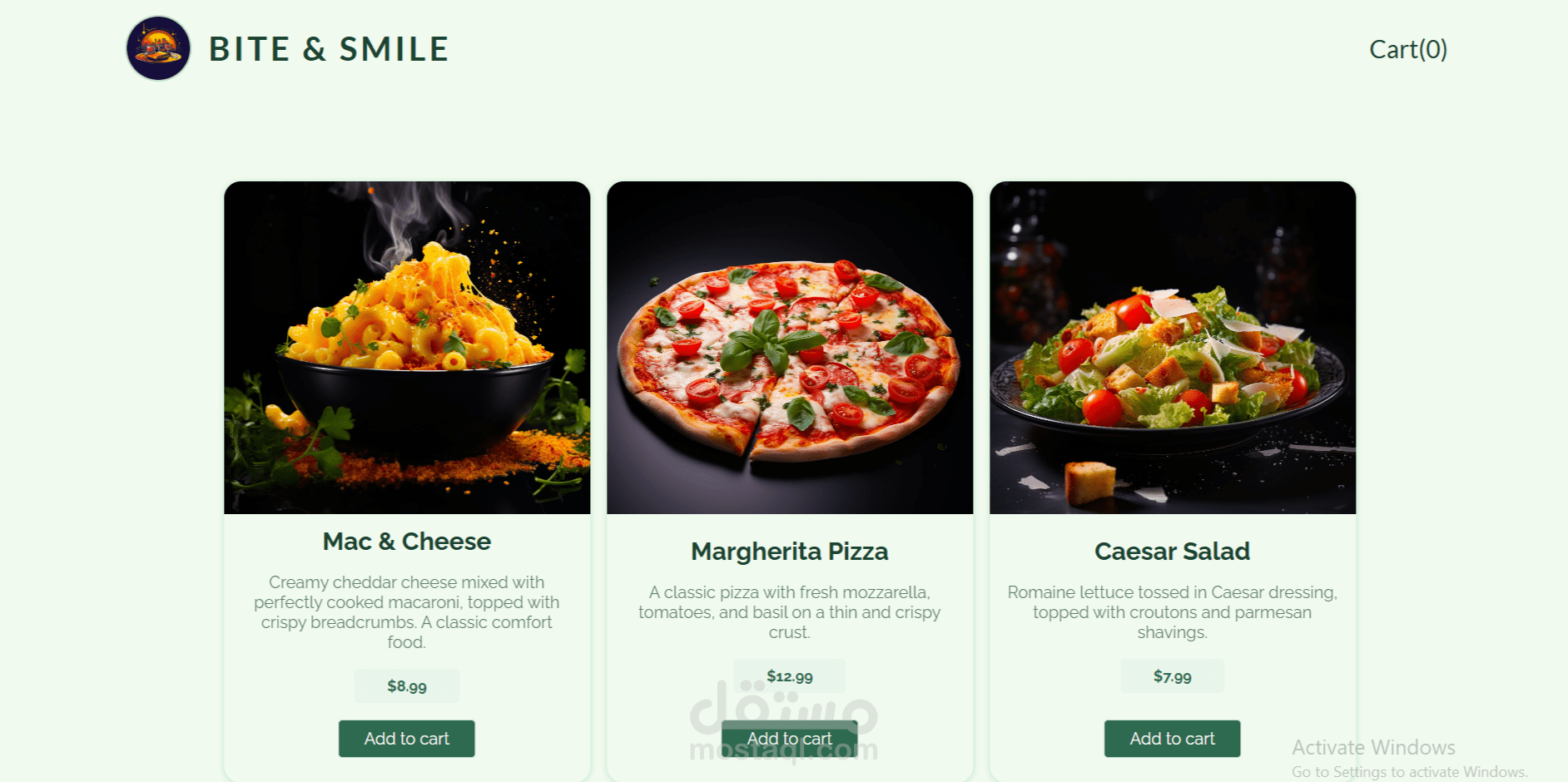The height and width of the screenshot is (782, 1568).
Task: Click the Caesar Salad description text
Action: 1173,612
